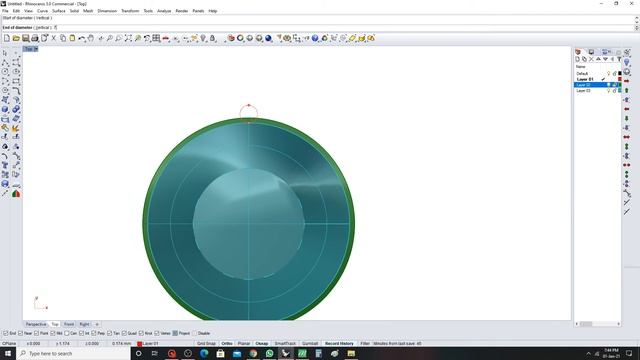Enable the Disable osnap checkbox
This screenshot has width=640, height=360.
[194, 333]
